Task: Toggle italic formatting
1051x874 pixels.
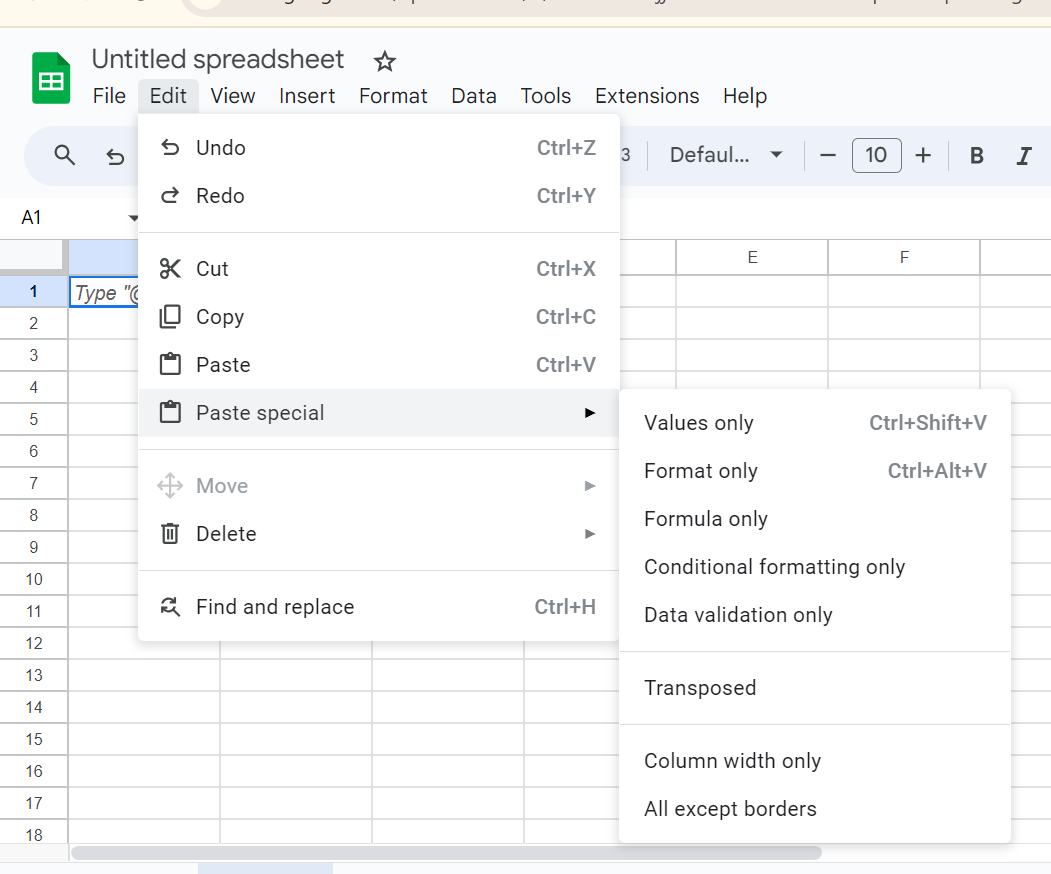Action: [1023, 155]
